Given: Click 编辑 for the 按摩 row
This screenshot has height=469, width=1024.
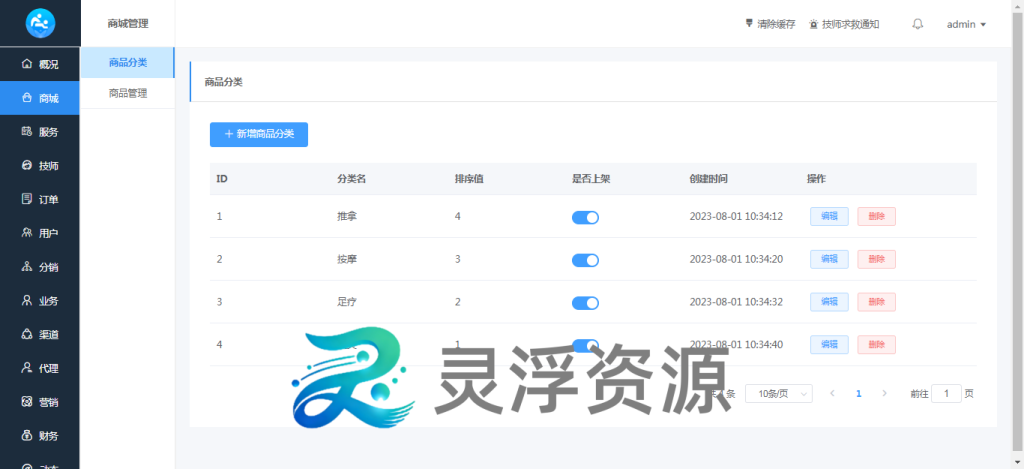Looking at the screenshot, I should [829, 259].
